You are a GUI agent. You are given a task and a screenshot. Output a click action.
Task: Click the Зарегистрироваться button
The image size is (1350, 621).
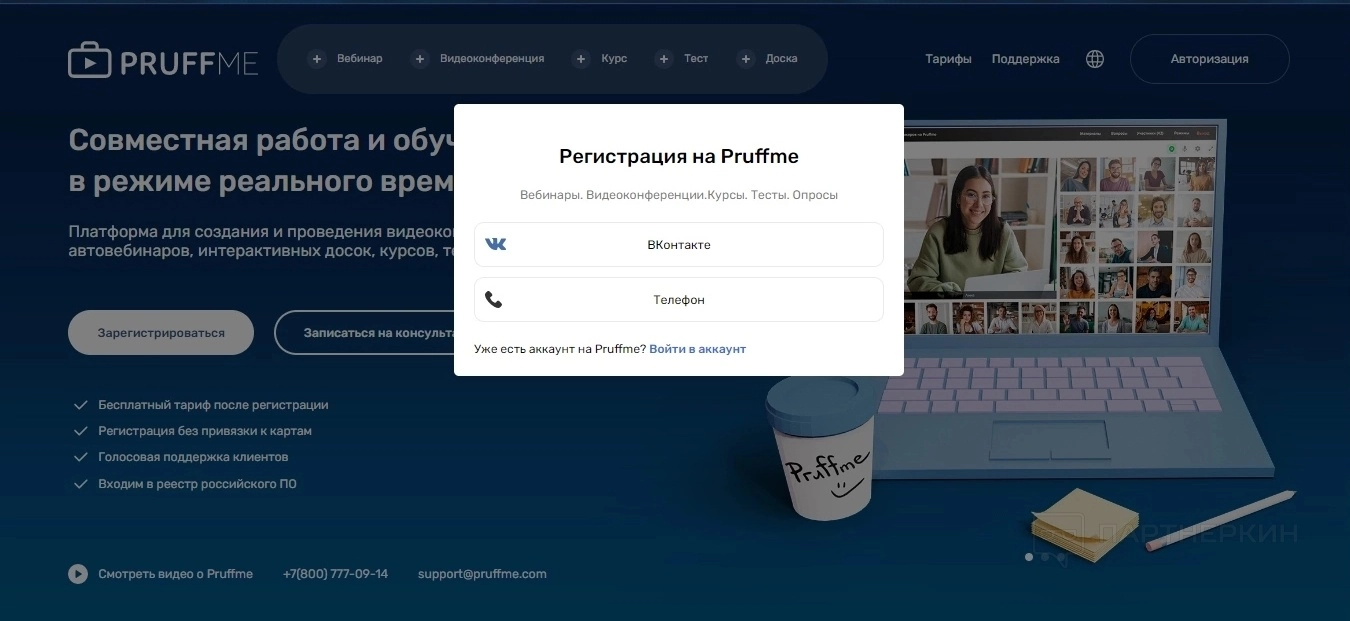click(161, 332)
